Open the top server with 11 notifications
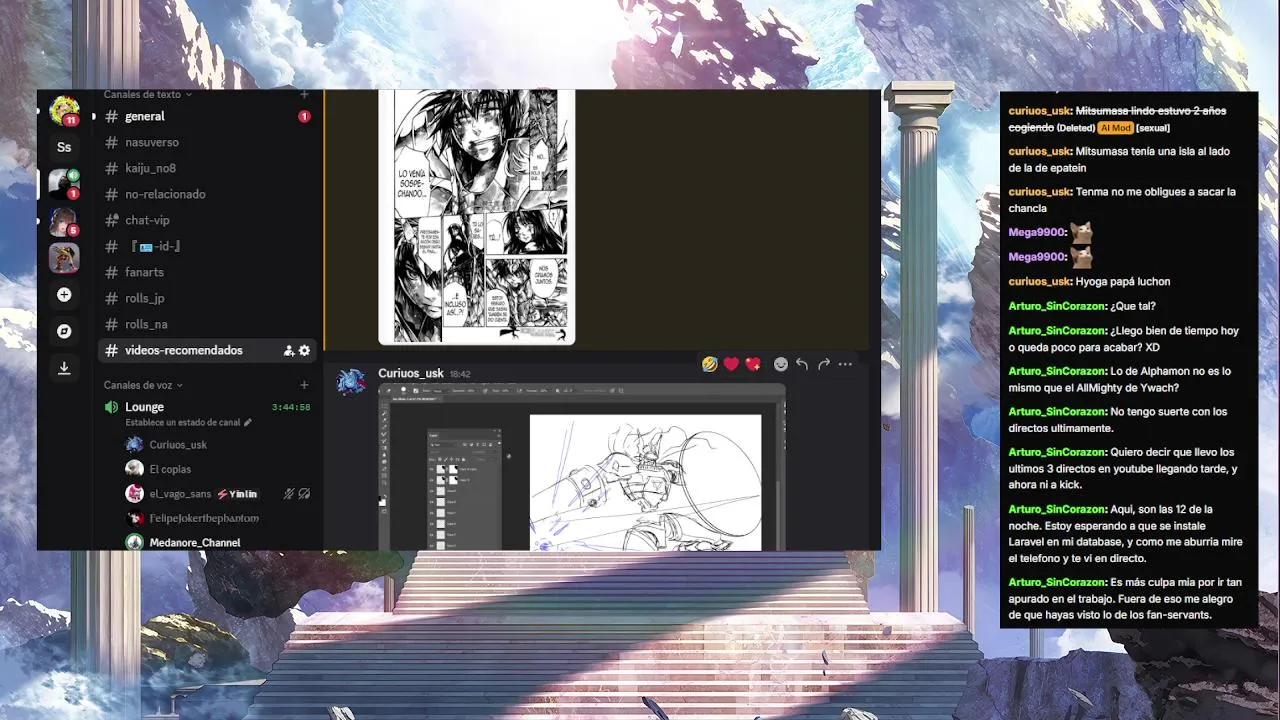Viewport: 1280px width, 720px height. (x=64, y=110)
